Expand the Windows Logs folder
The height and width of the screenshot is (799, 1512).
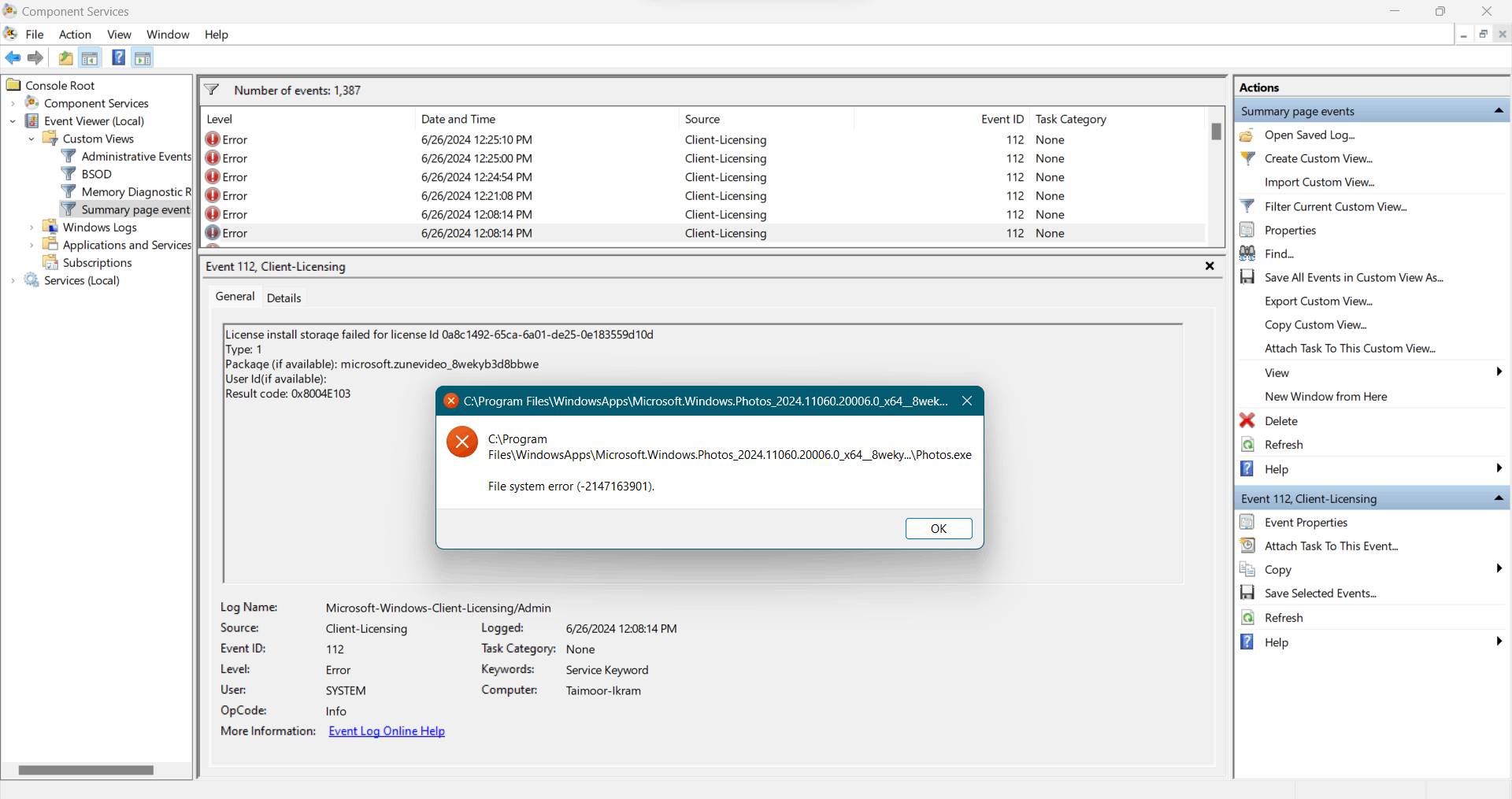[x=31, y=227]
